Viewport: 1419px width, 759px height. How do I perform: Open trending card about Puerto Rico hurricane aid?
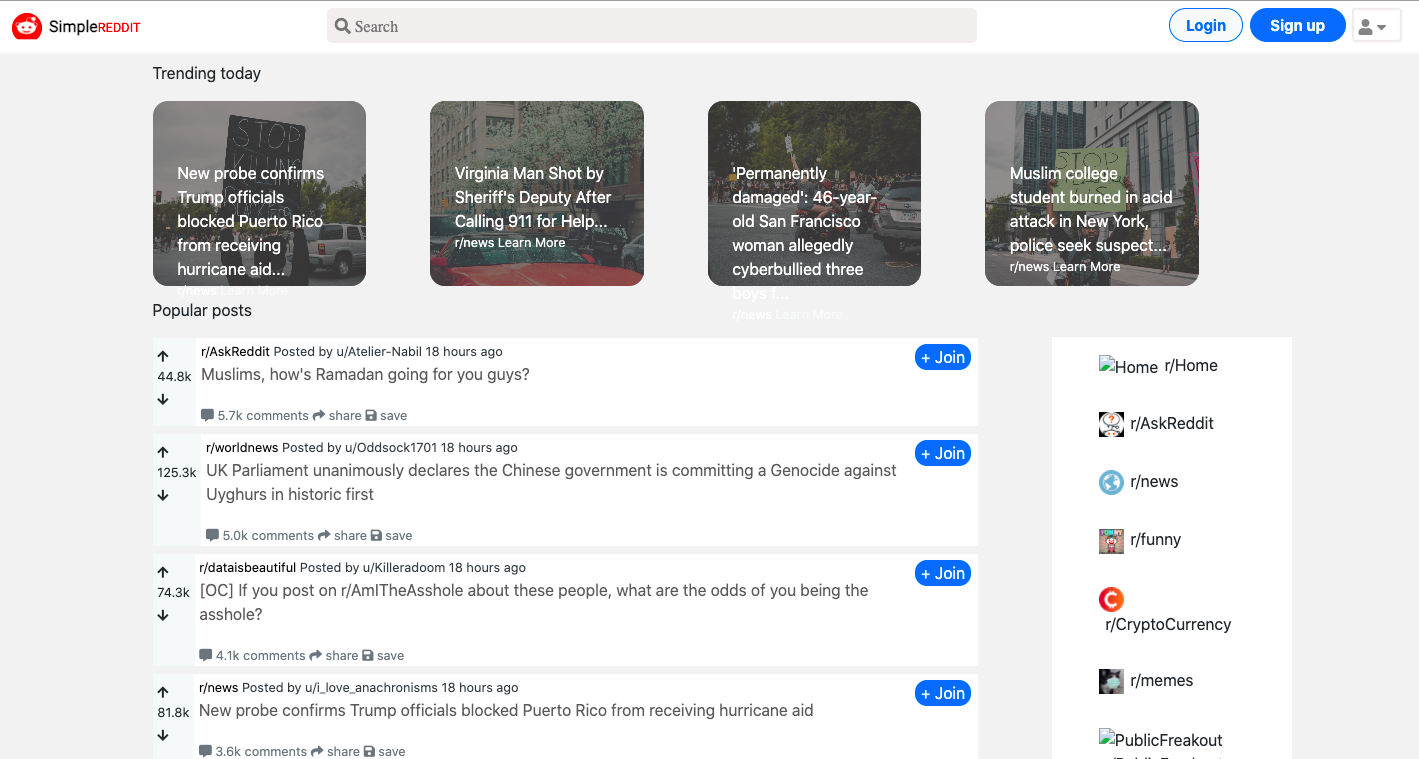click(x=259, y=193)
